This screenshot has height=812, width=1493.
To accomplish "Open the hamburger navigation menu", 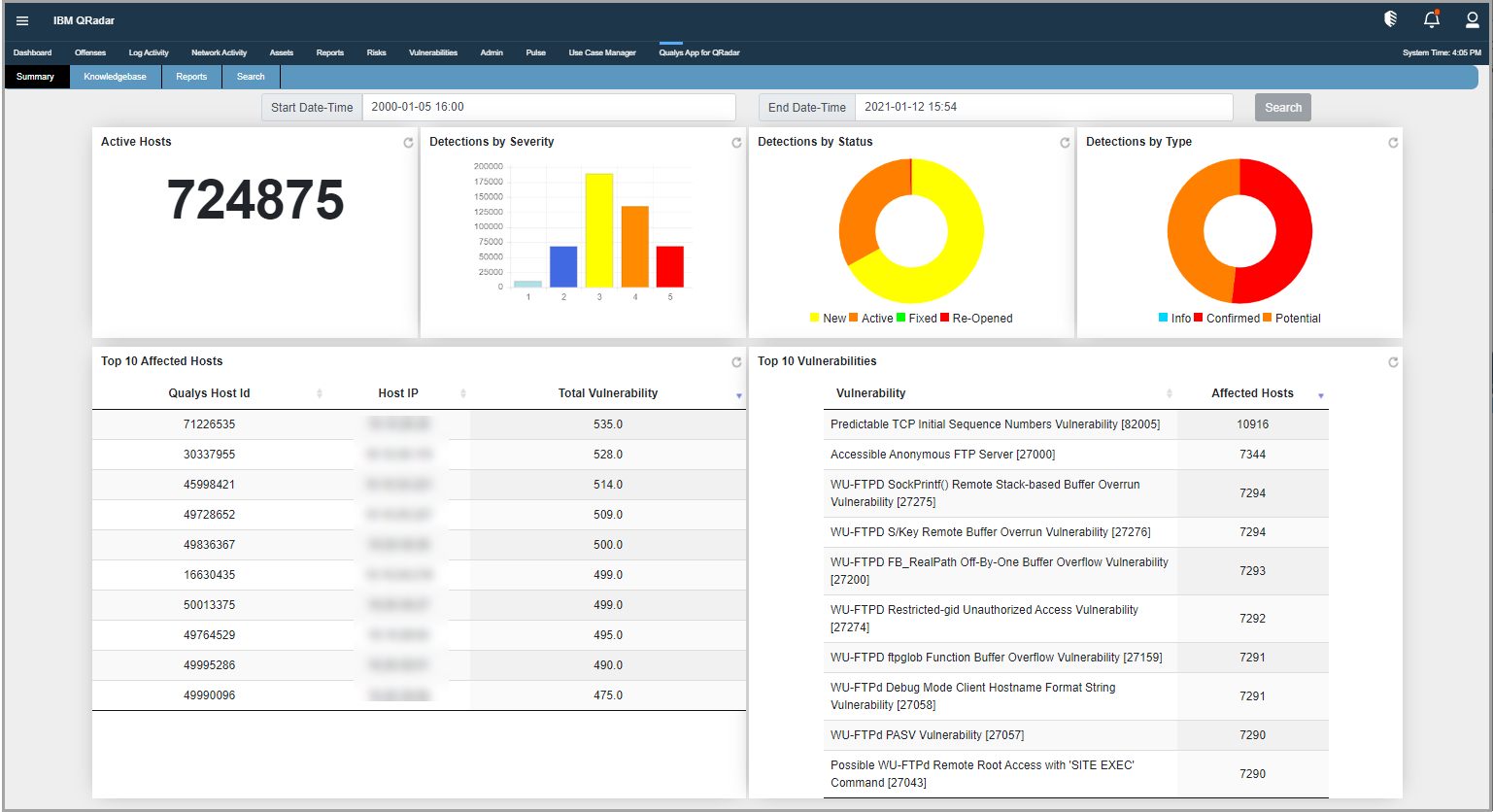I will click(x=21, y=19).
